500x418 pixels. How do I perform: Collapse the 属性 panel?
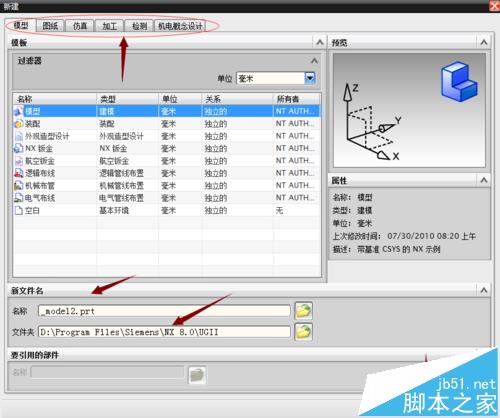click(484, 180)
